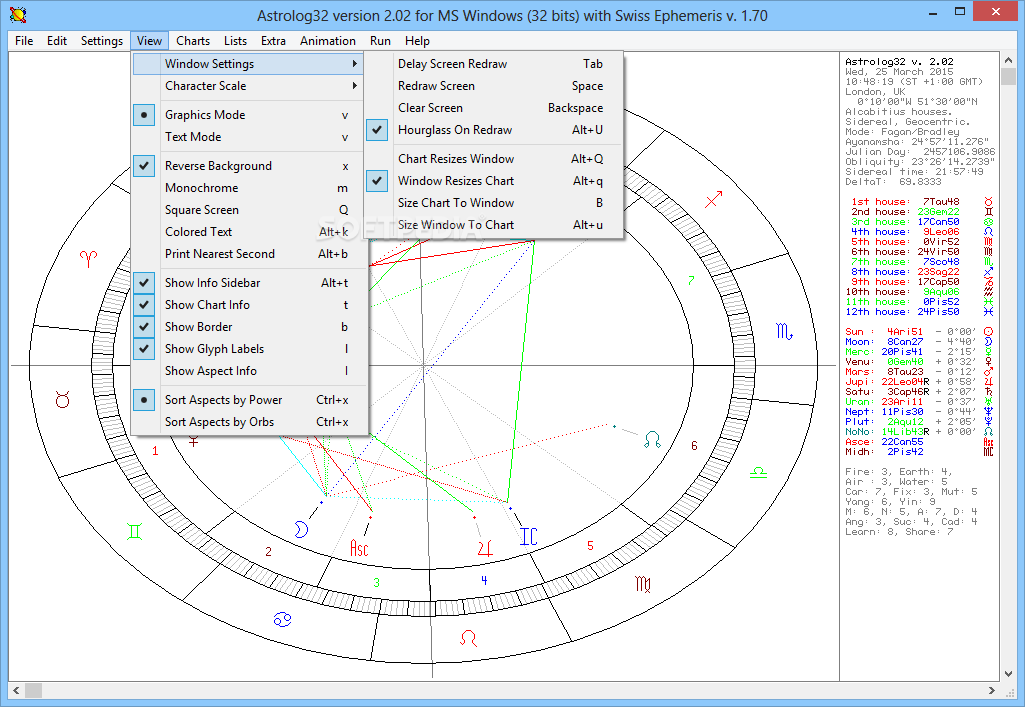Close the open View menu
Screen dimensions: 1025x707
pyautogui.click(x=150, y=41)
